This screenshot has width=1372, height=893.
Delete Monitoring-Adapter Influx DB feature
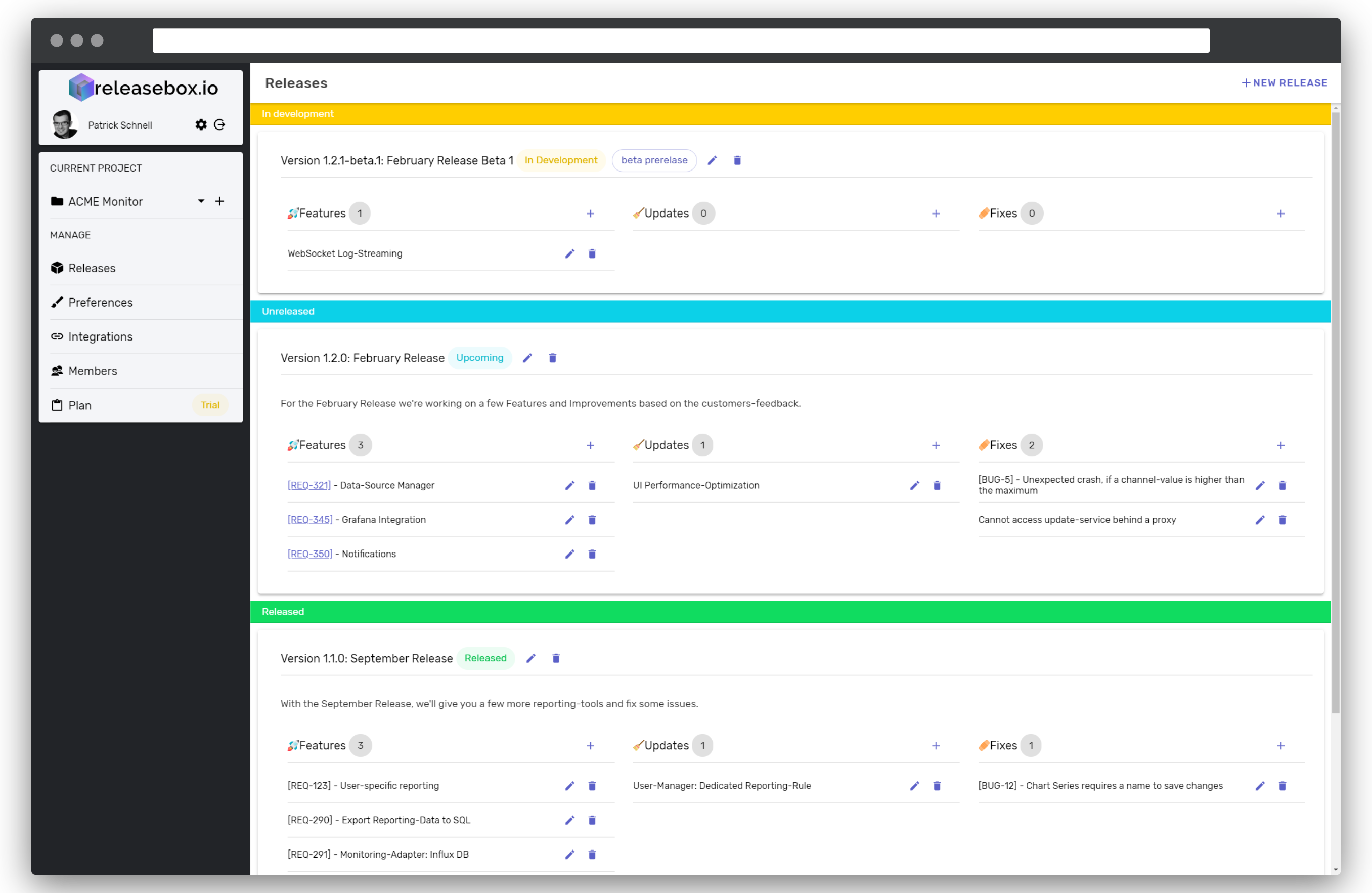[592, 855]
